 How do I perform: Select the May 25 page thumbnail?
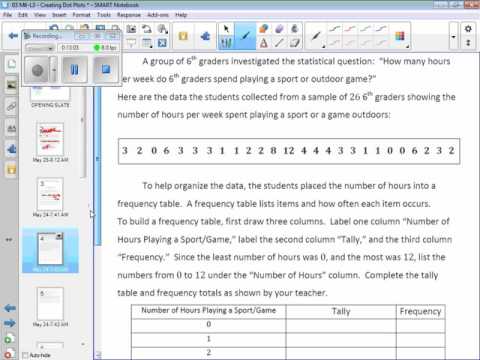coord(50,139)
